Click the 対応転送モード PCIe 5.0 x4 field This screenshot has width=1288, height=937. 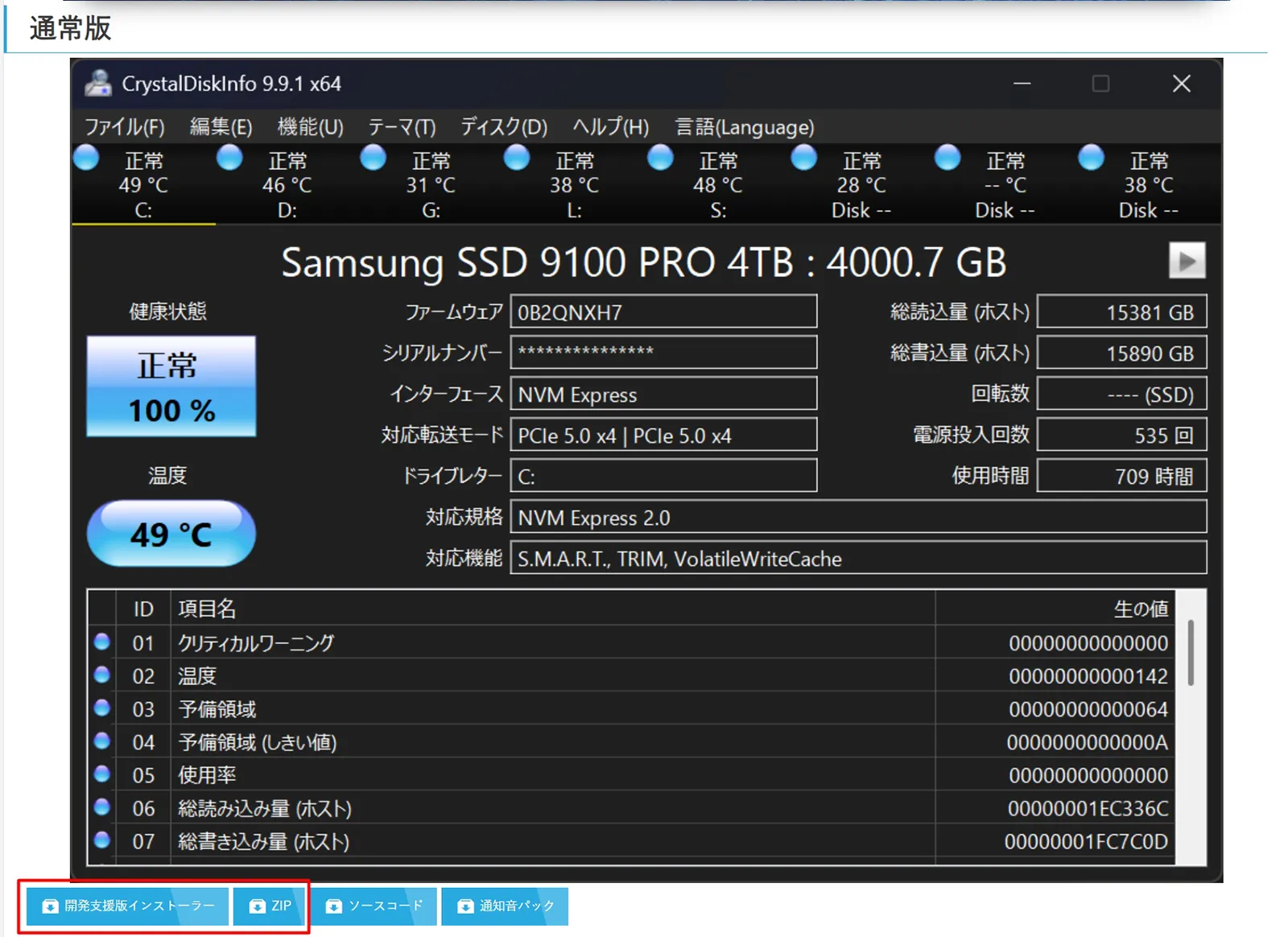coord(663,435)
